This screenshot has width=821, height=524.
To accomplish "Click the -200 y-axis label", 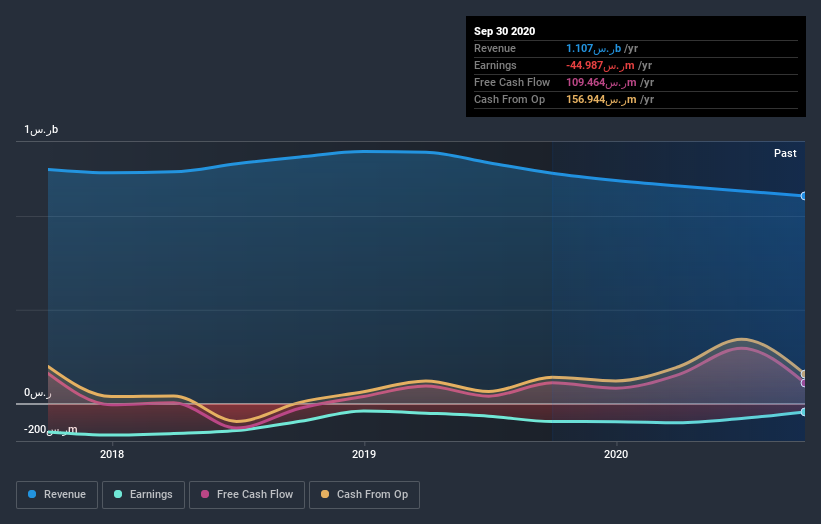I will click(50, 430).
